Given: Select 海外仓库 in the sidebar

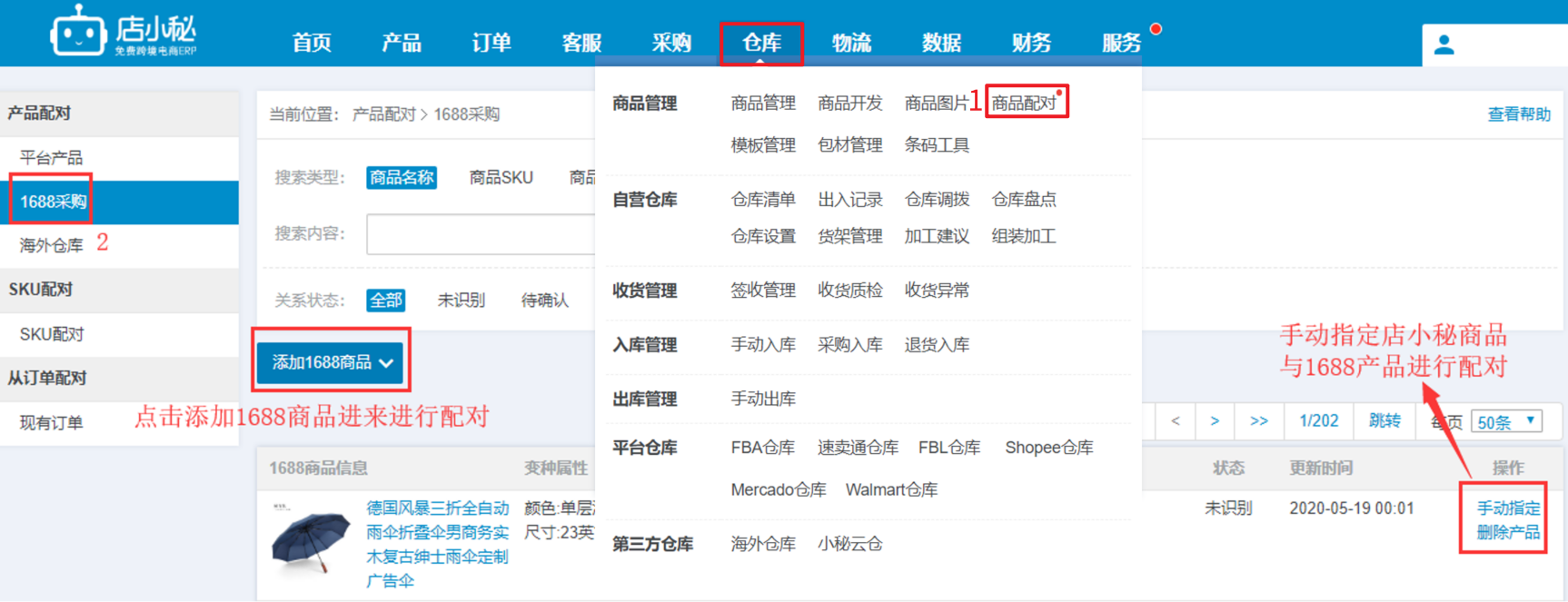Looking at the screenshot, I should 51,245.
